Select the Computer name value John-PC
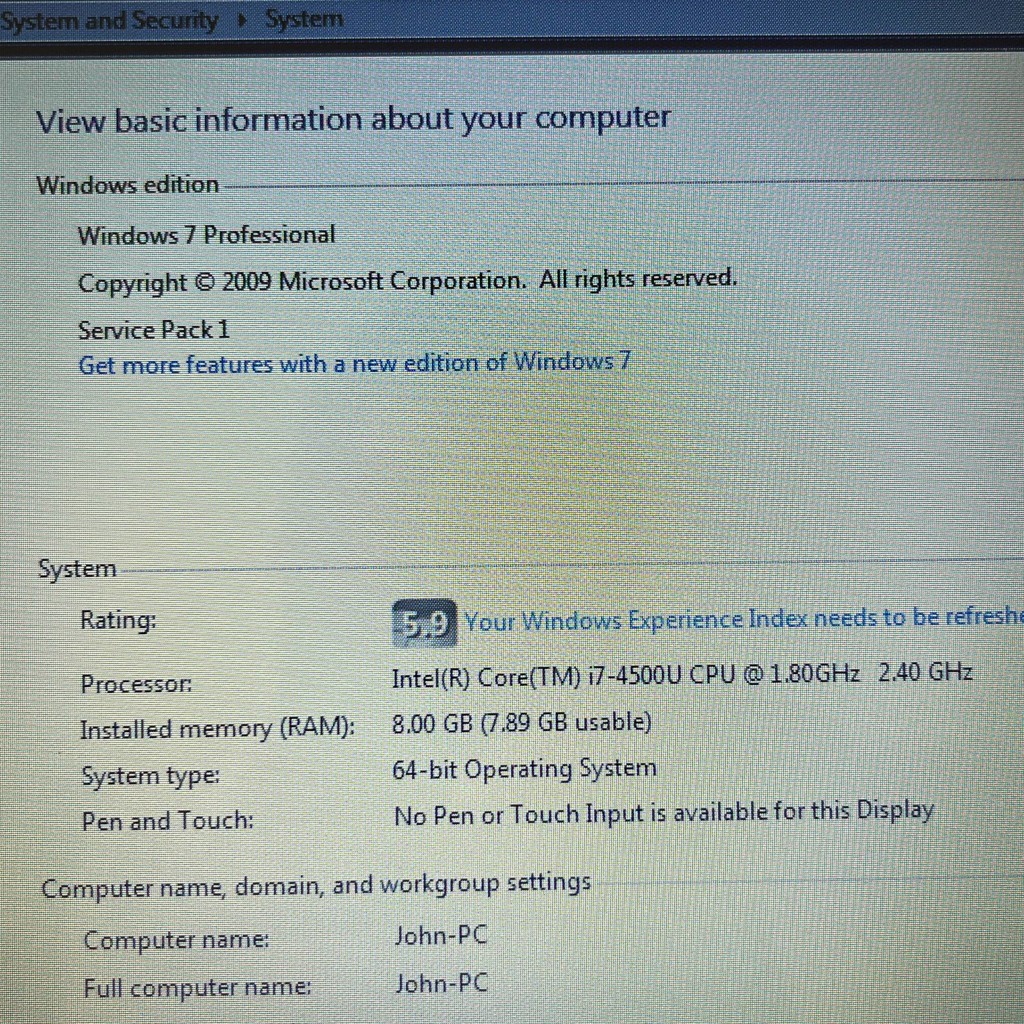This screenshot has height=1024, width=1024. pyautogui.click(x=441, y=936)
